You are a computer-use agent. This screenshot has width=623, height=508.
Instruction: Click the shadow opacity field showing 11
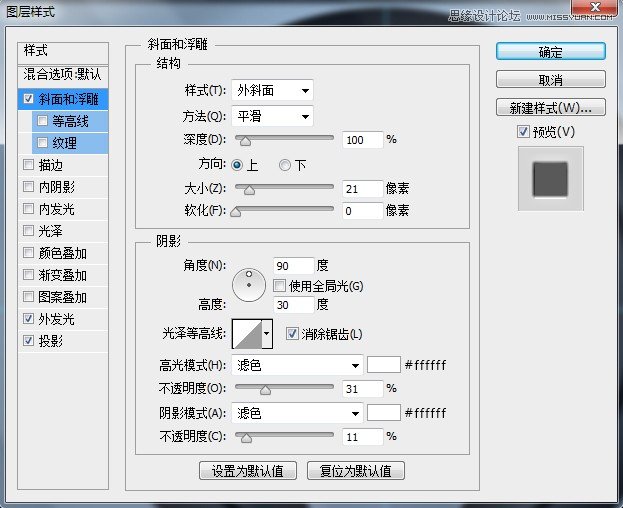[362, 437]
